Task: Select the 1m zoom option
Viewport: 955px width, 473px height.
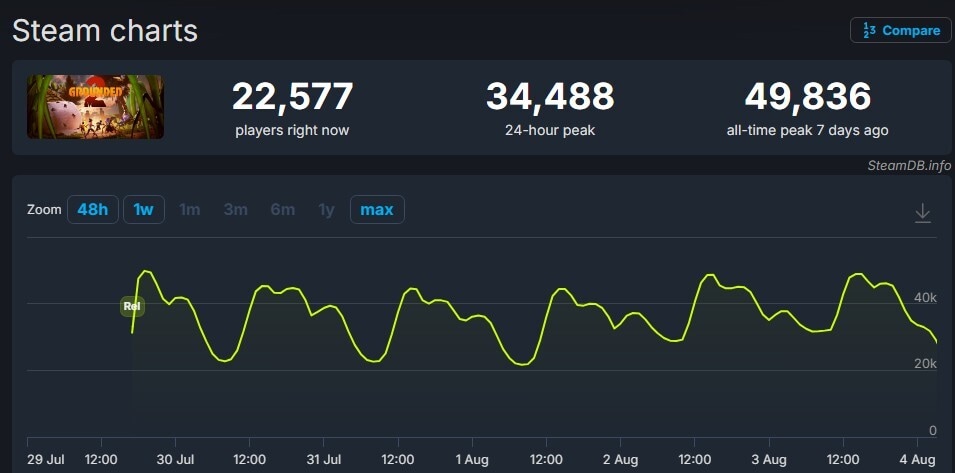Action: [189, 209]
